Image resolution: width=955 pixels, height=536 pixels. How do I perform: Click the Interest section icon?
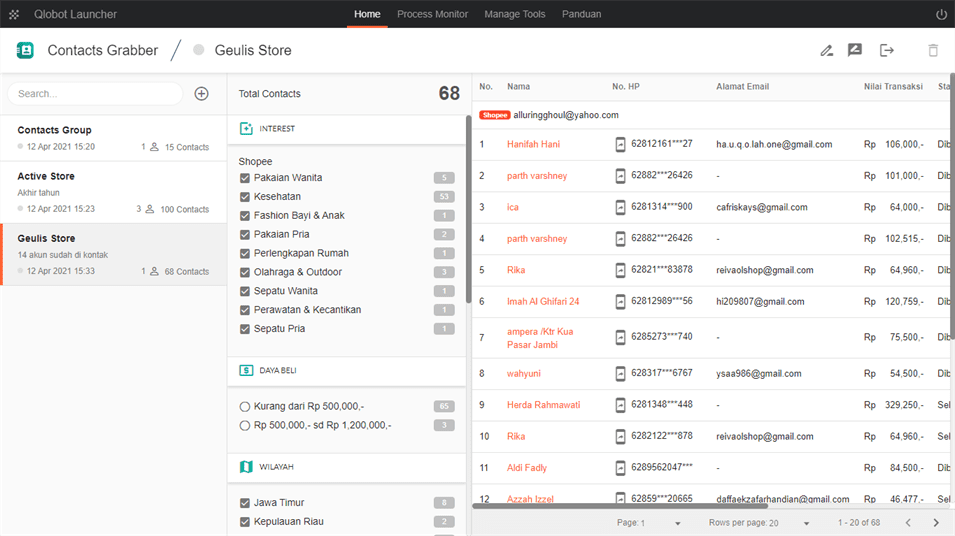point(246,129)
